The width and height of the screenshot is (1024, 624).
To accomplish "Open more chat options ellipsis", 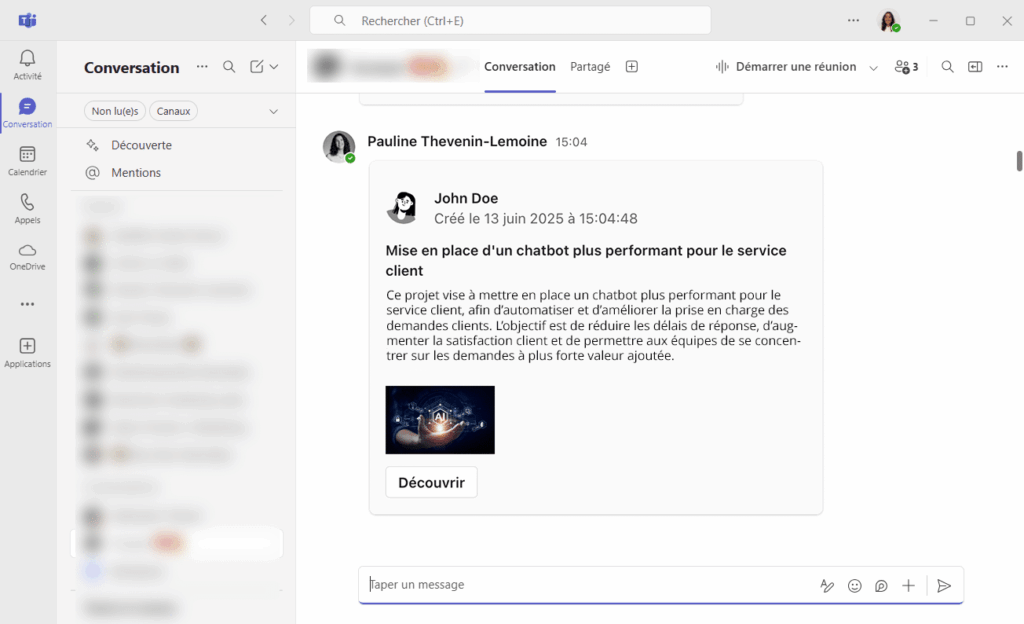I will click(1002, 67).
